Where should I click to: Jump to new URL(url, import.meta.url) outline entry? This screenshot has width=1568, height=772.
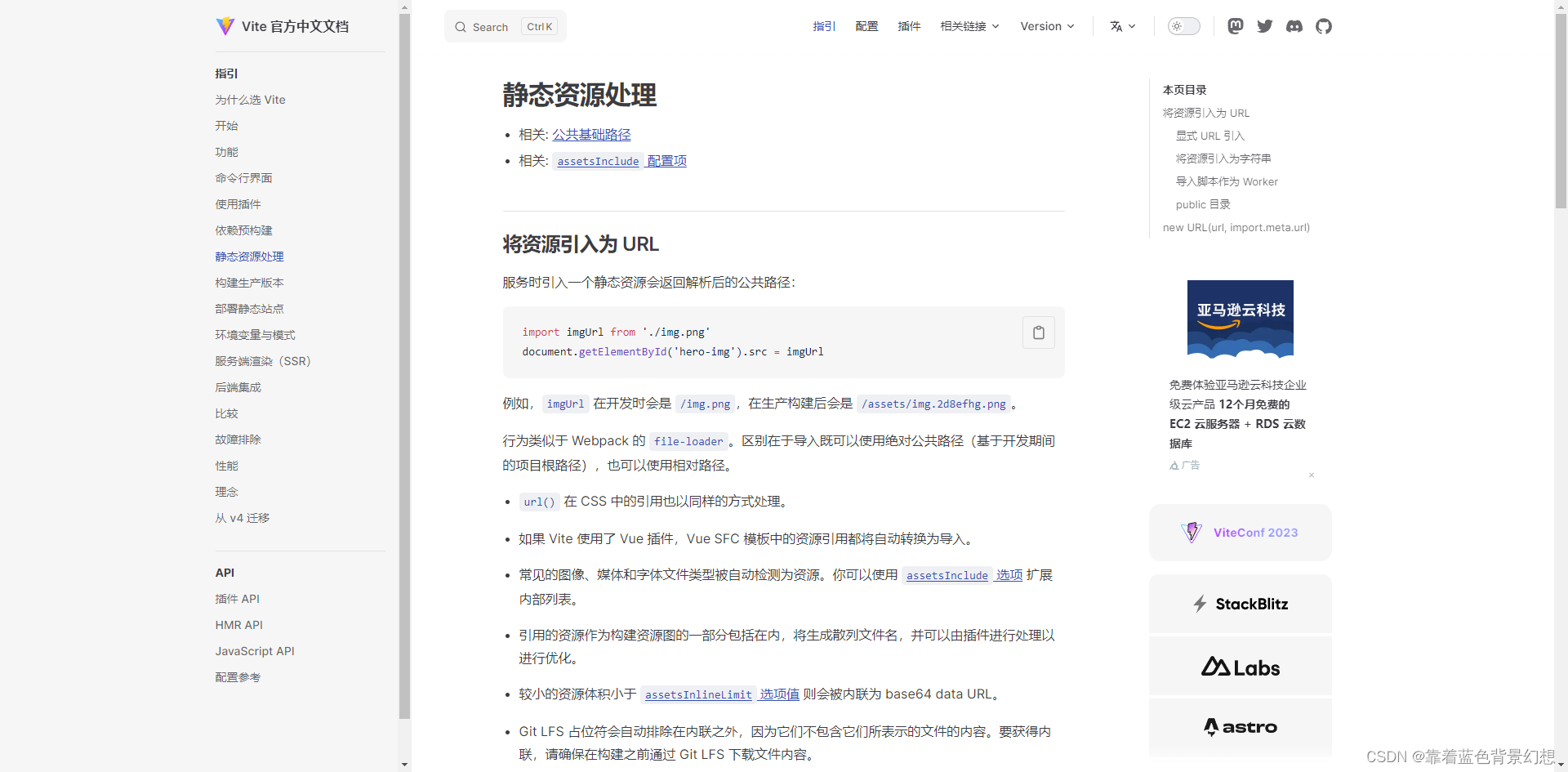[1236, 227]
